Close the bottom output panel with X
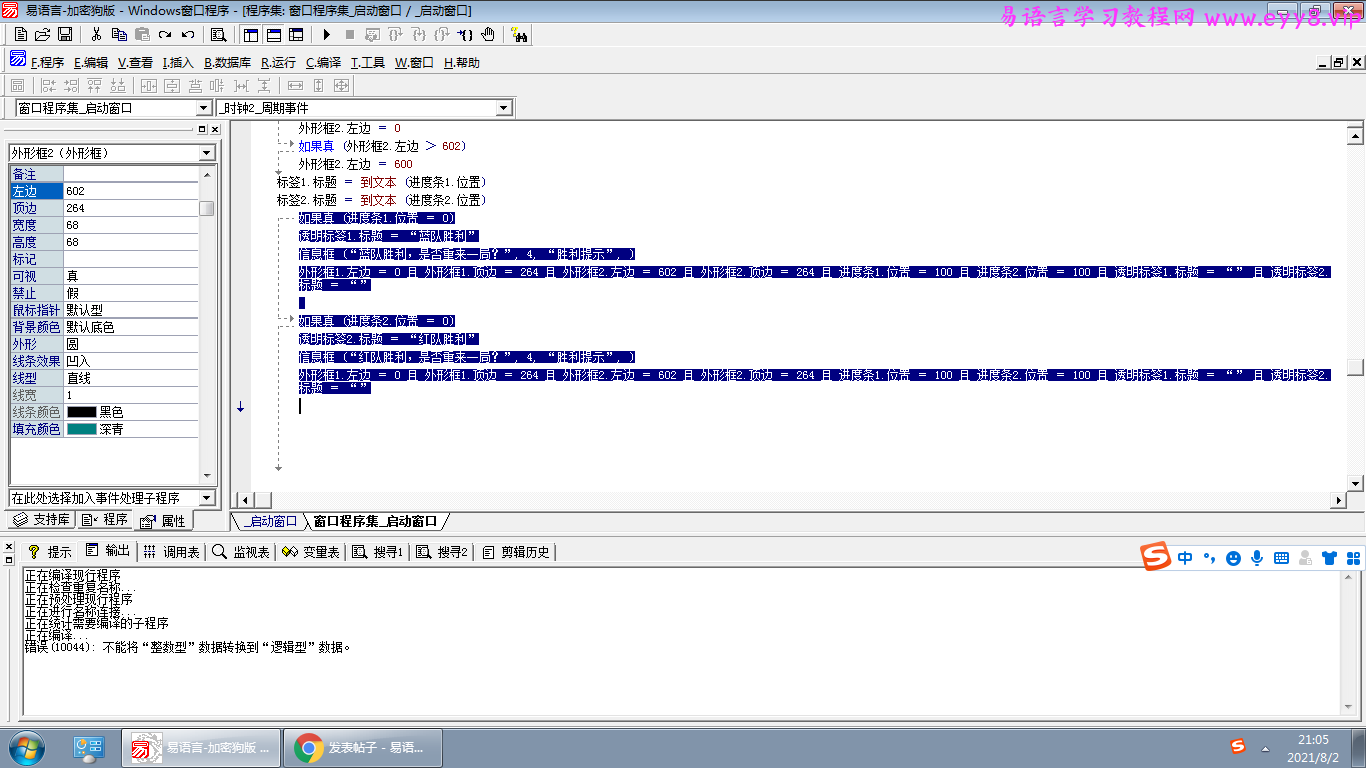This screenshot has width=1366, height=768. point(9,548)
